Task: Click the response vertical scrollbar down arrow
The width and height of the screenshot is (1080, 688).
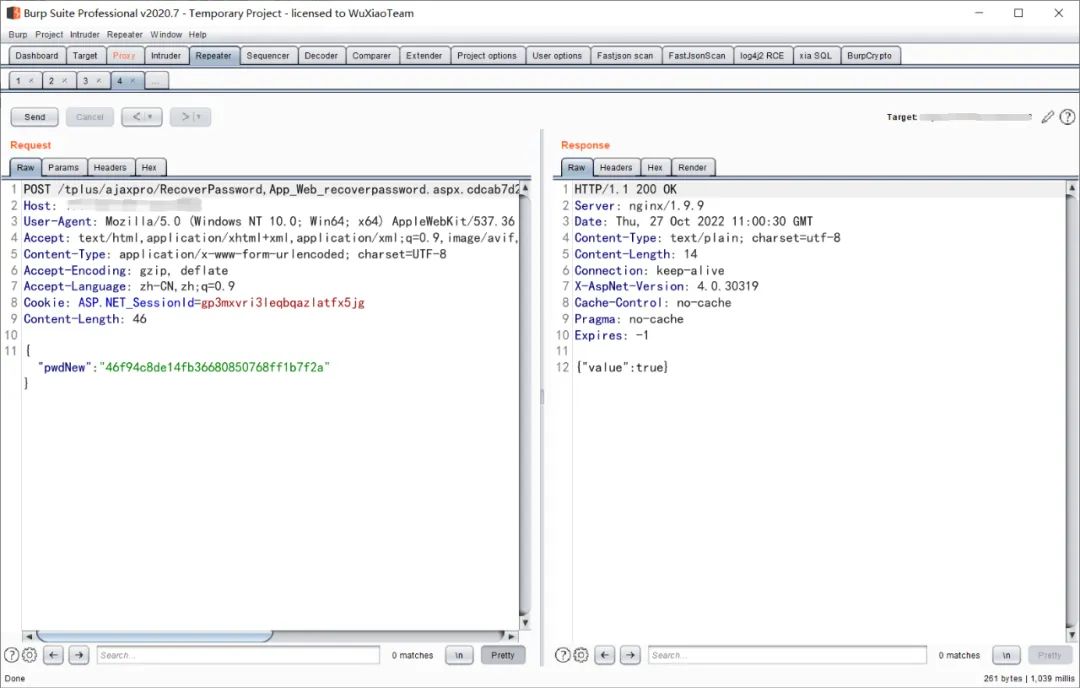Action: click(x=1072, y=634)
